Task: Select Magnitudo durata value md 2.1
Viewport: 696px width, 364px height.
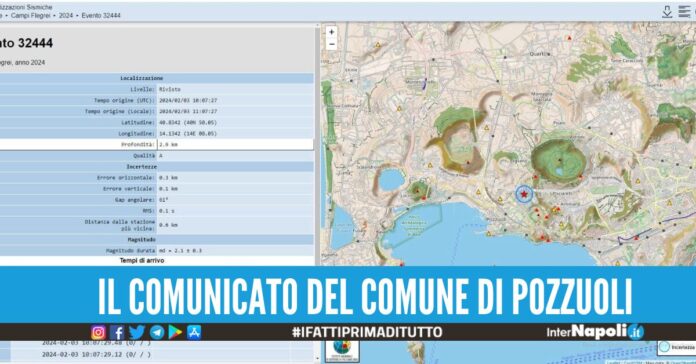Action: coord(180,251)
